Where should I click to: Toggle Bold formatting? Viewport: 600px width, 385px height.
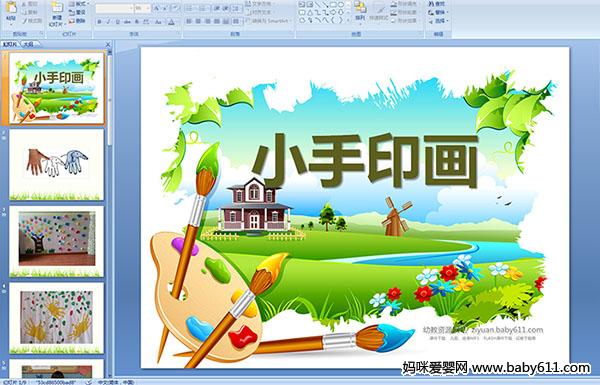coord(99,22)
